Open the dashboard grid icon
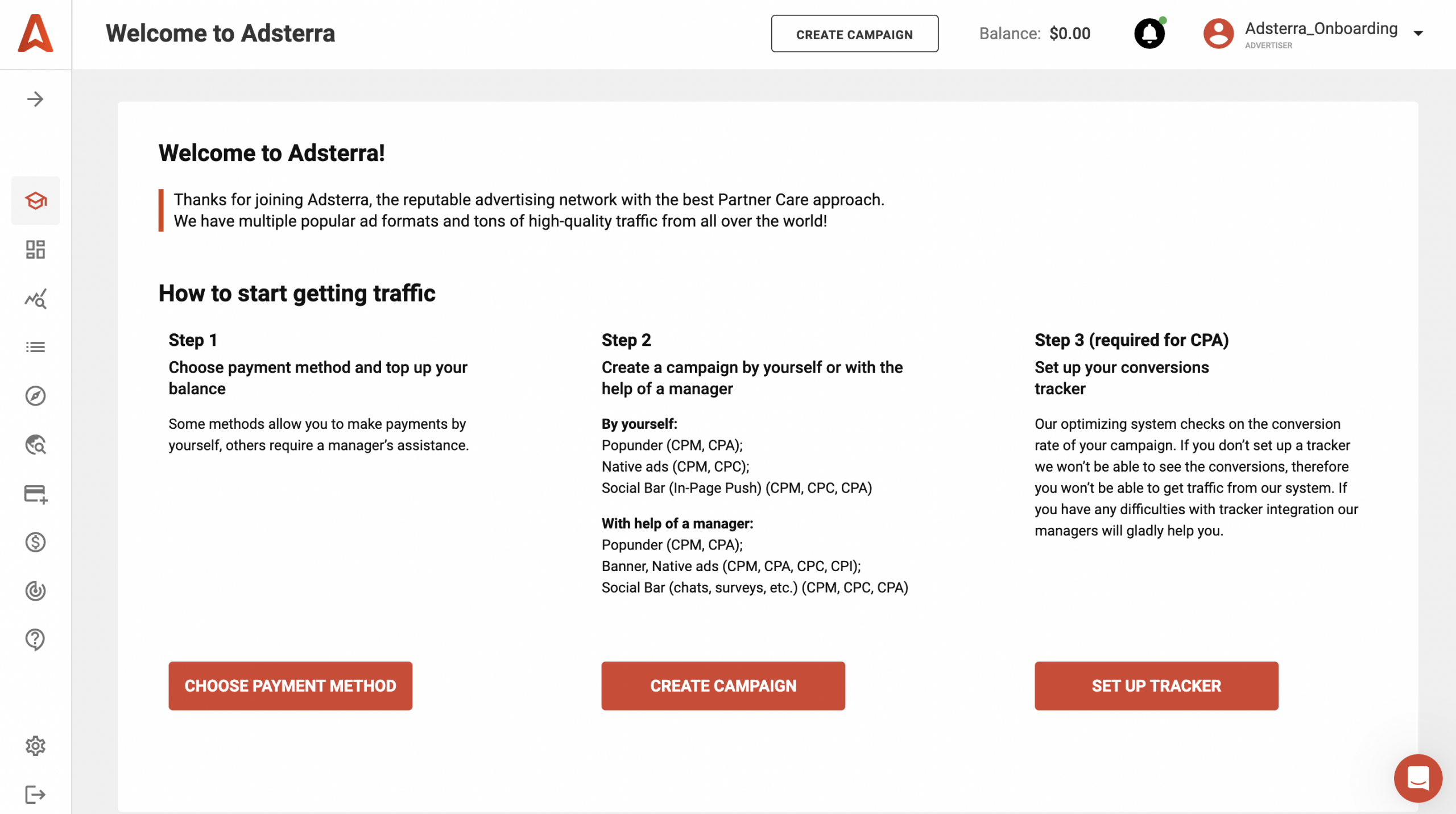This screenshot has height=814, width=1456. point(35,250)
